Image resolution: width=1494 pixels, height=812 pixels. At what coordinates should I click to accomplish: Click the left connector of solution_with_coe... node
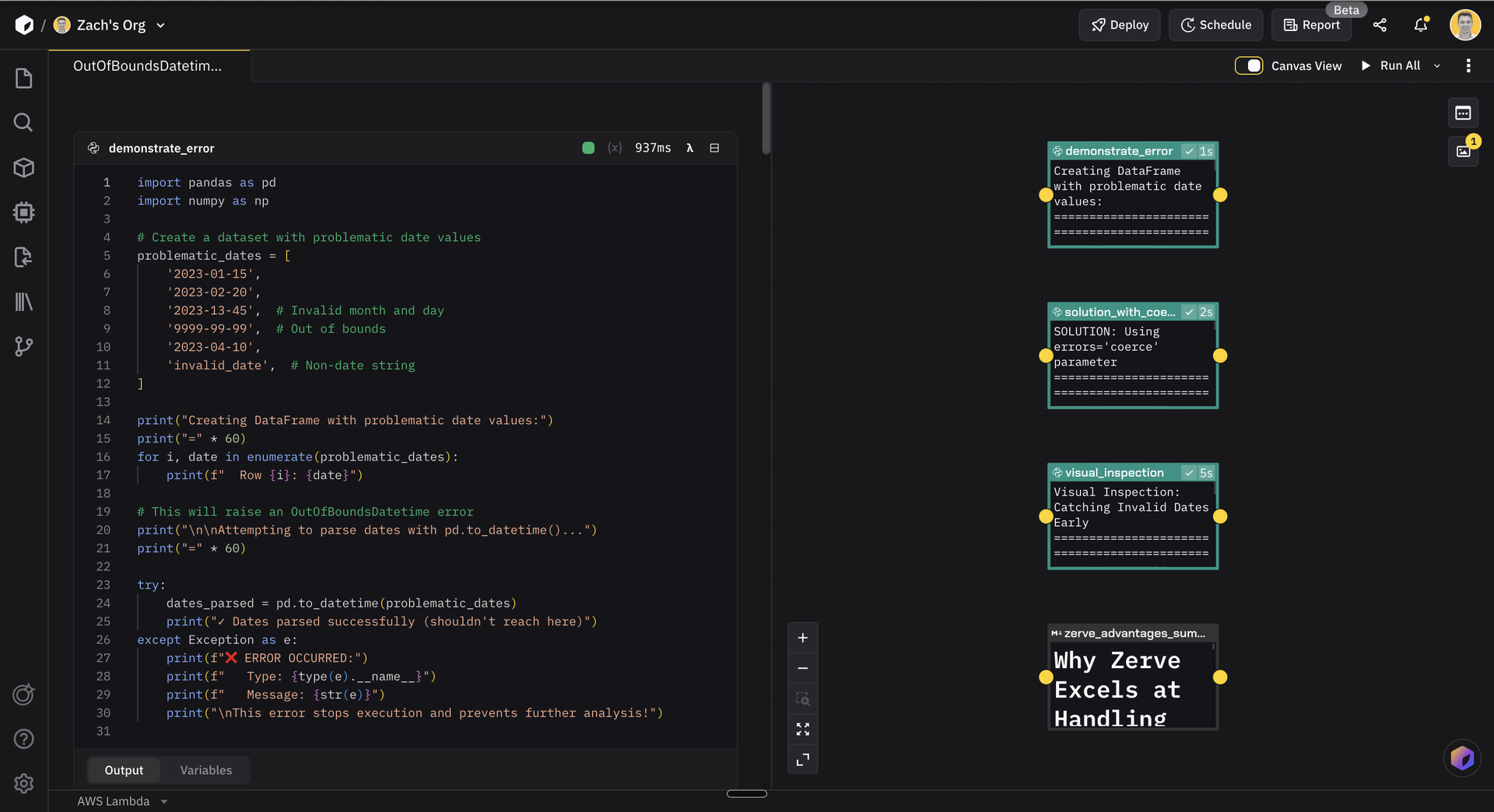pyautogui.click(x=1046, y=355)
